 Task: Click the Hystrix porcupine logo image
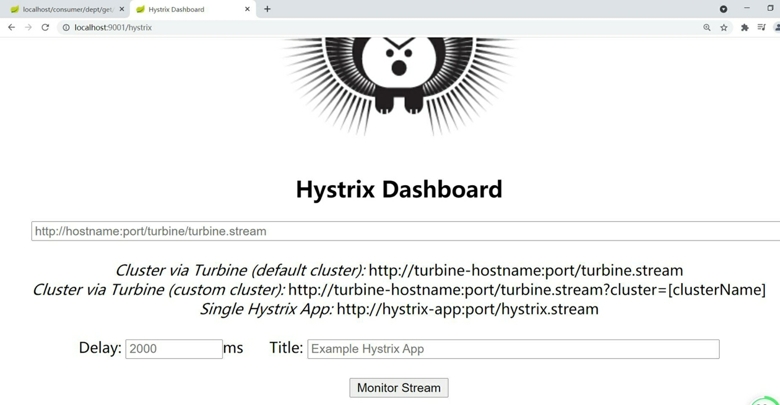coord(399,86)
